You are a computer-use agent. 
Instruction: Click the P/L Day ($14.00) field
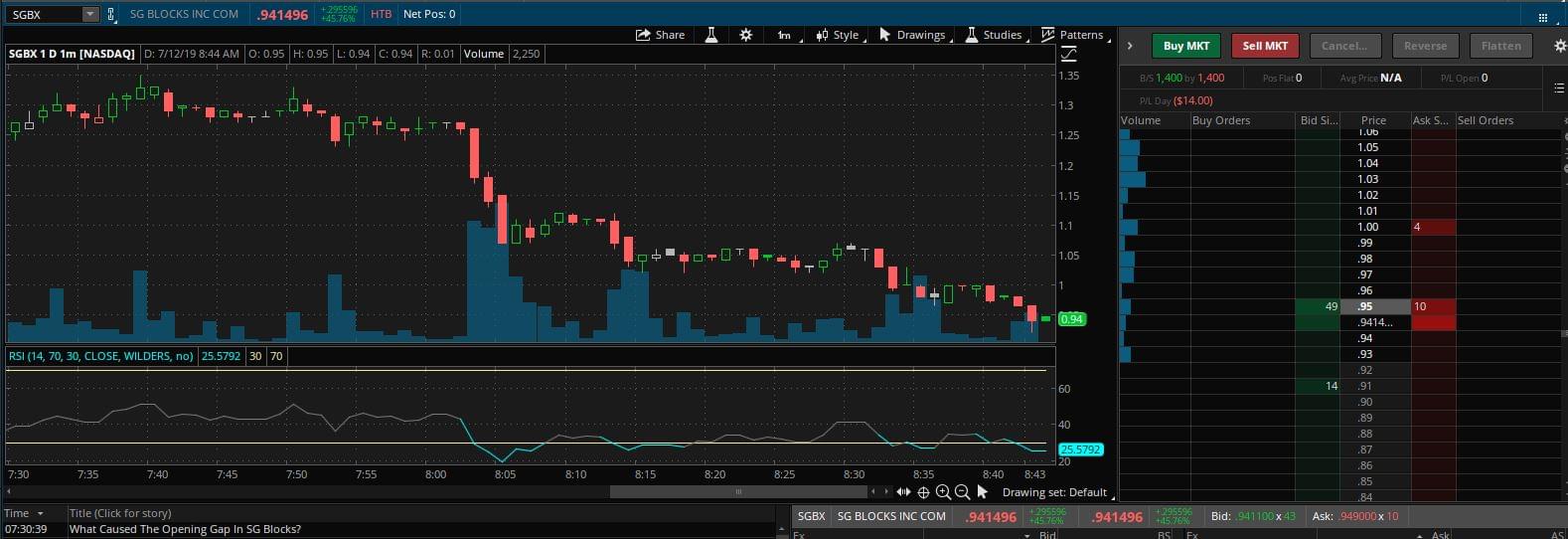pyautogui.click(x=1176, y=100)
